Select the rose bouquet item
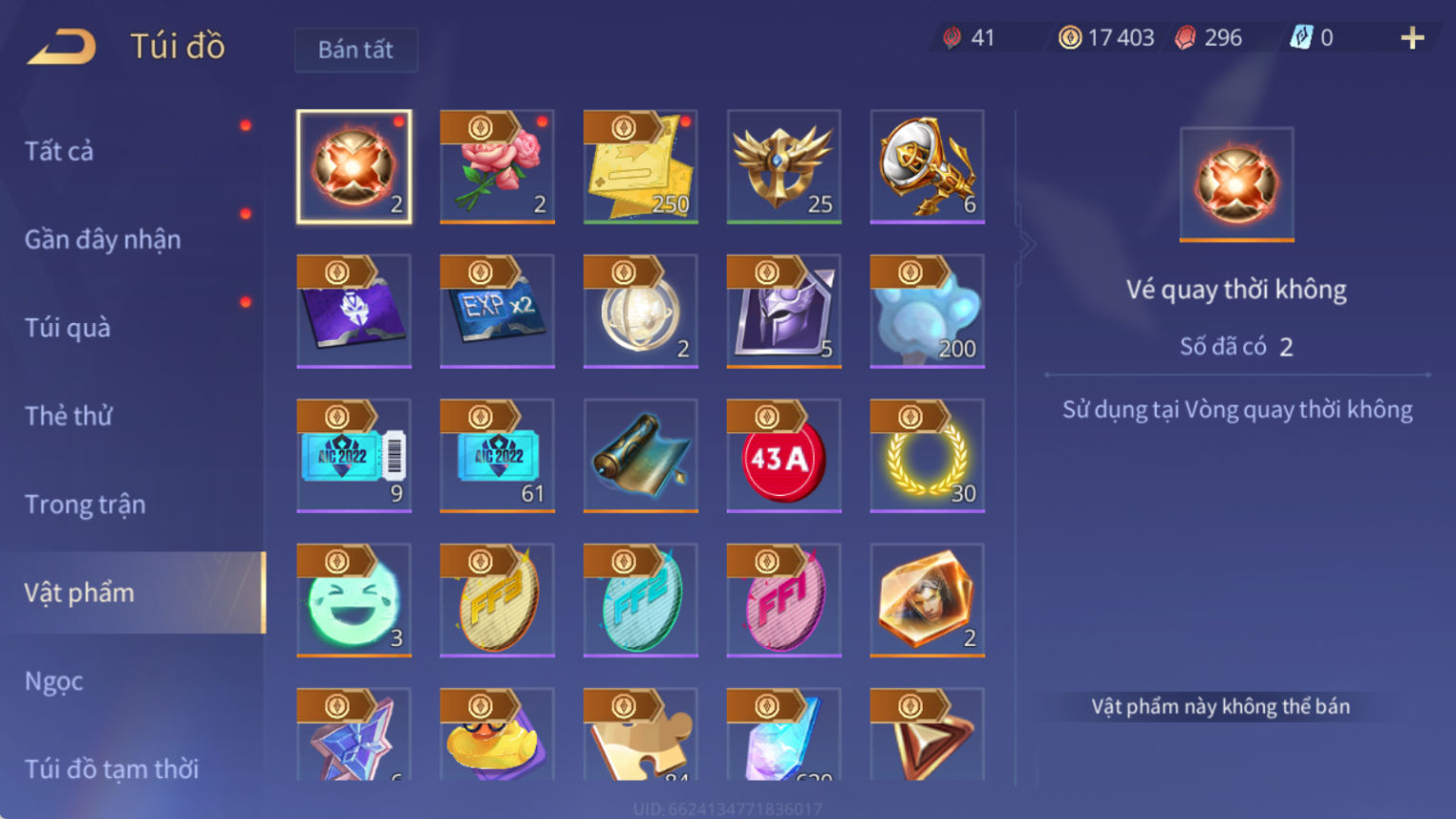The width and height of the screenshot is (1456, 819). 497,167
